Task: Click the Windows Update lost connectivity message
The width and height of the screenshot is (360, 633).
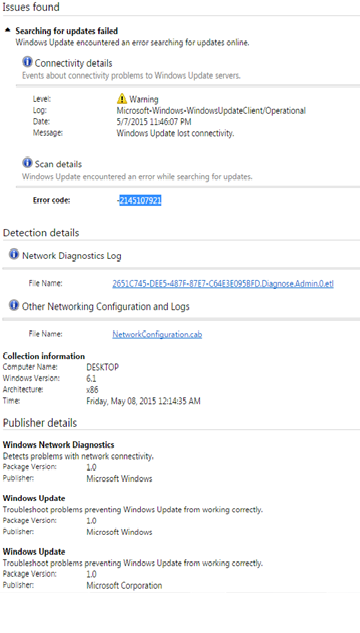Action: coord(175,133)
